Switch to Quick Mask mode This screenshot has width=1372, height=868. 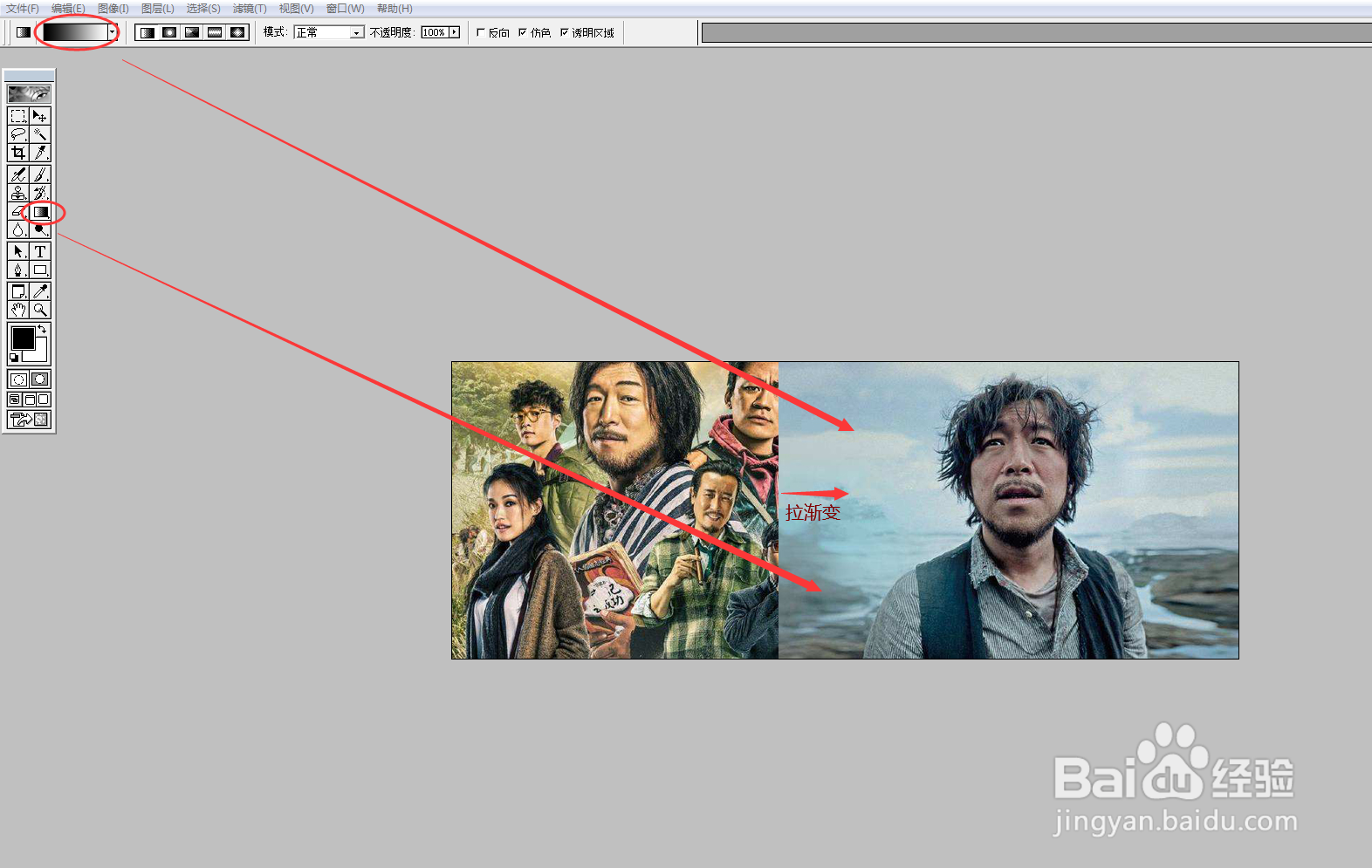point(40,379)
